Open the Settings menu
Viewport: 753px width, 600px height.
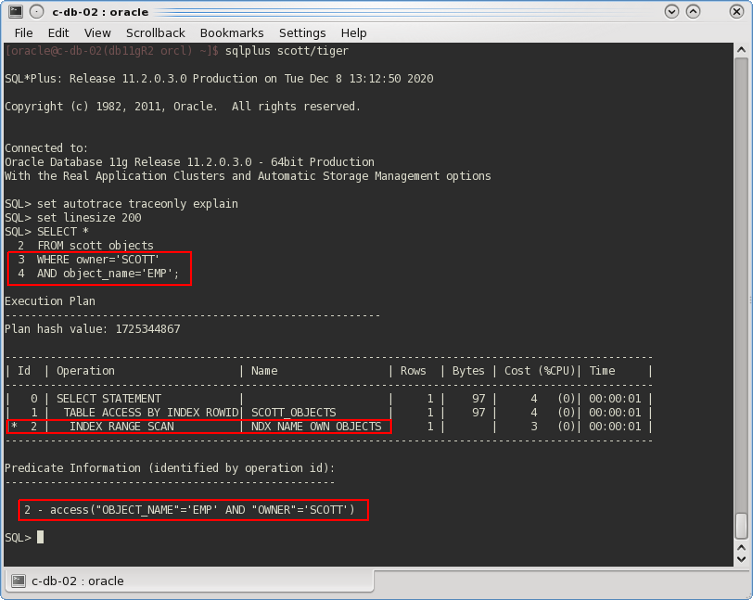click(302, 33)
